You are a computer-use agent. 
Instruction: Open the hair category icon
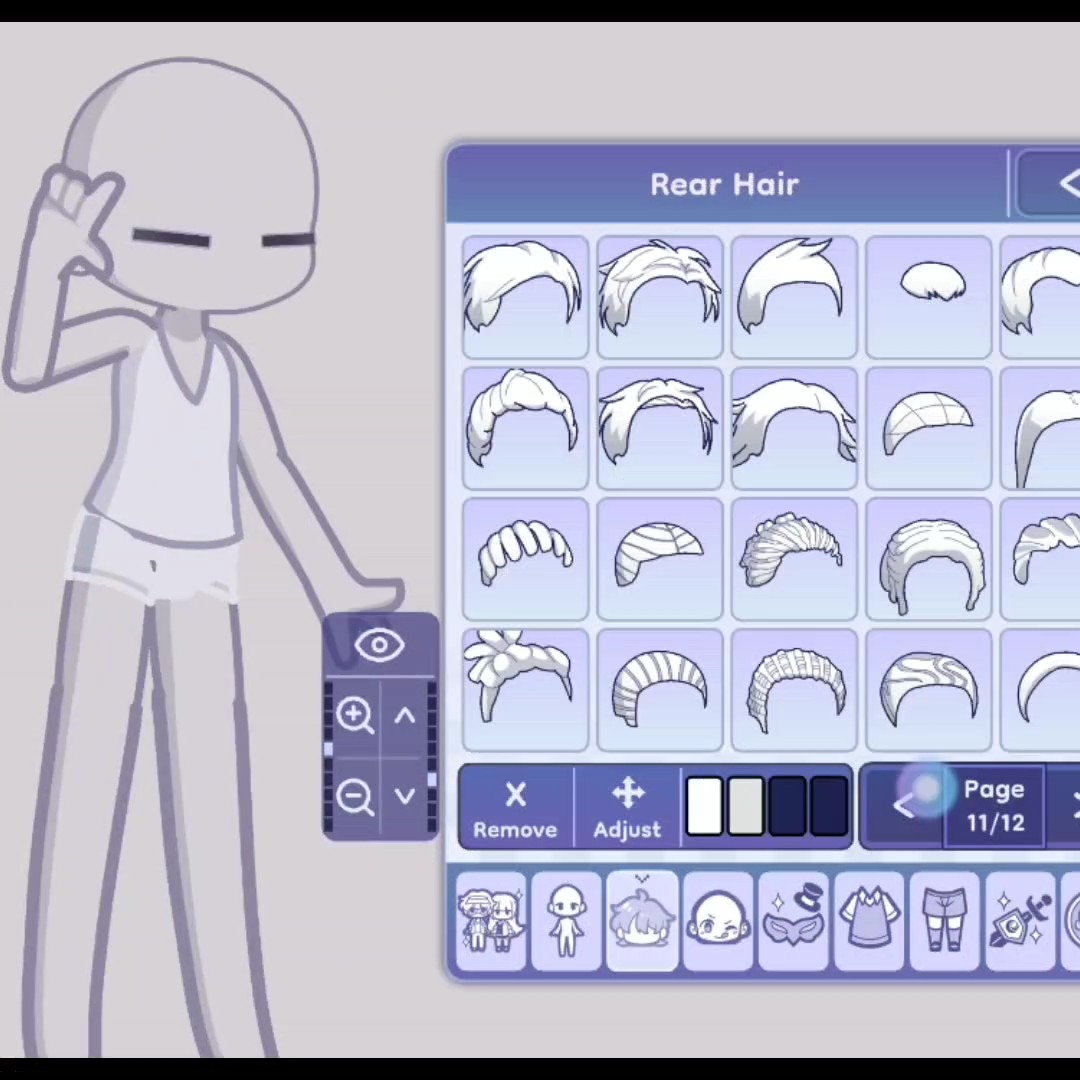(x=642, y=921)
